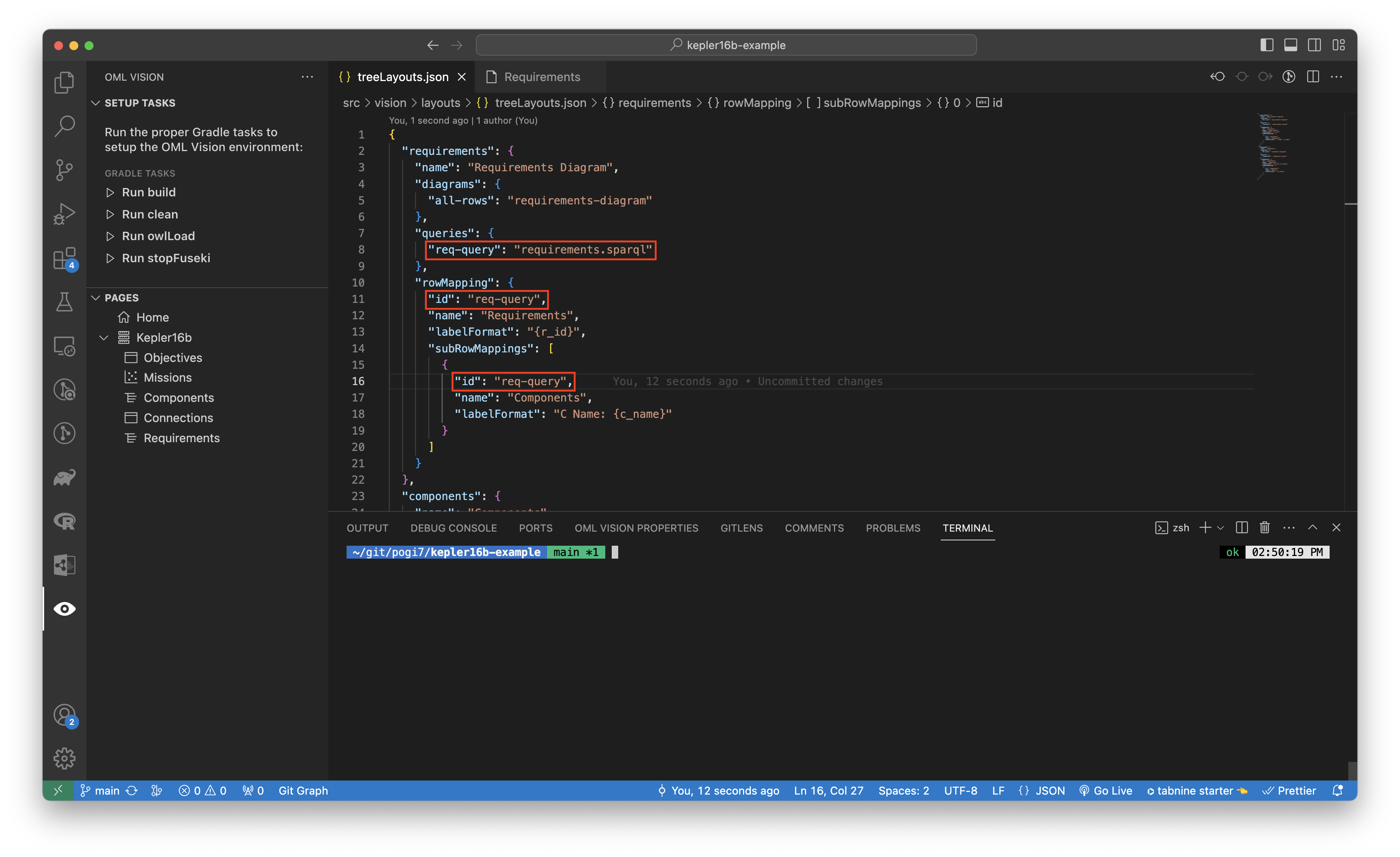The image size is (1400, 857).
Task: Click the Run clean play icon
Action: tap(110, 214)
